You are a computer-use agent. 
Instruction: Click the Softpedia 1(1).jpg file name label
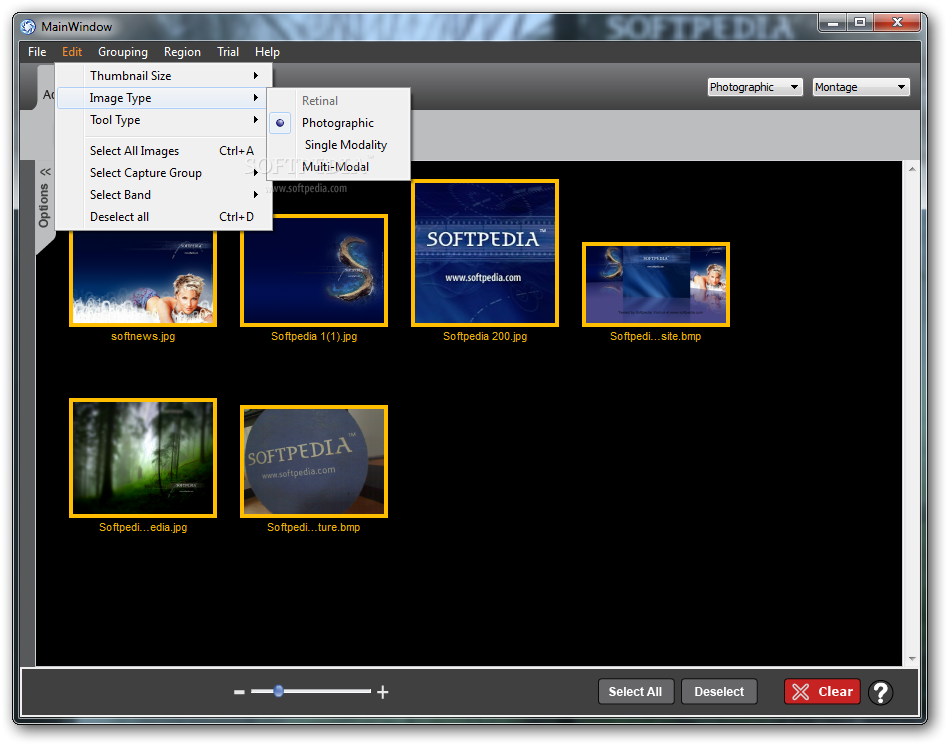tap(314, 336)
